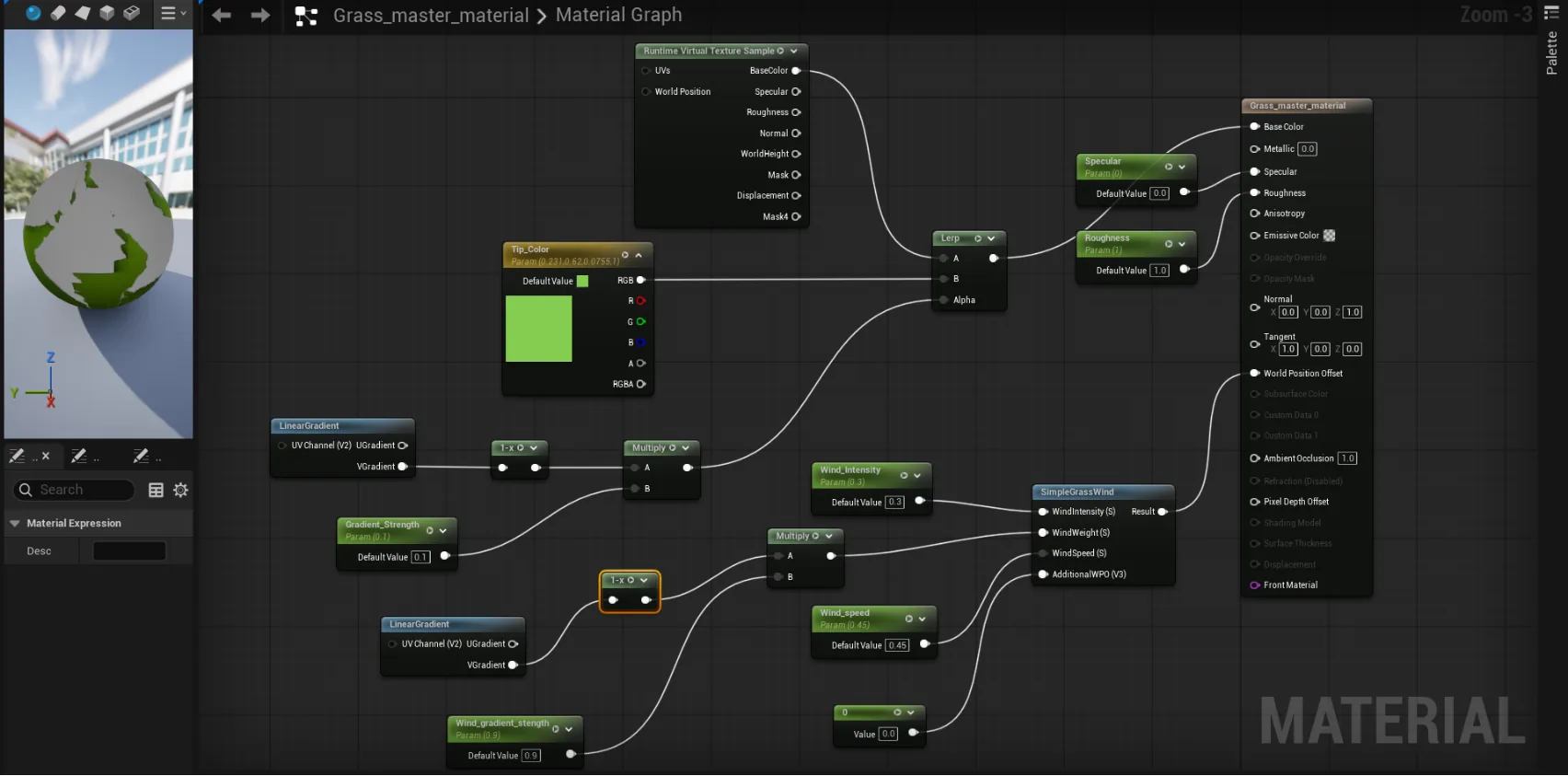
Task: Open details panel settings gear
Action: [x=180, y=490]
